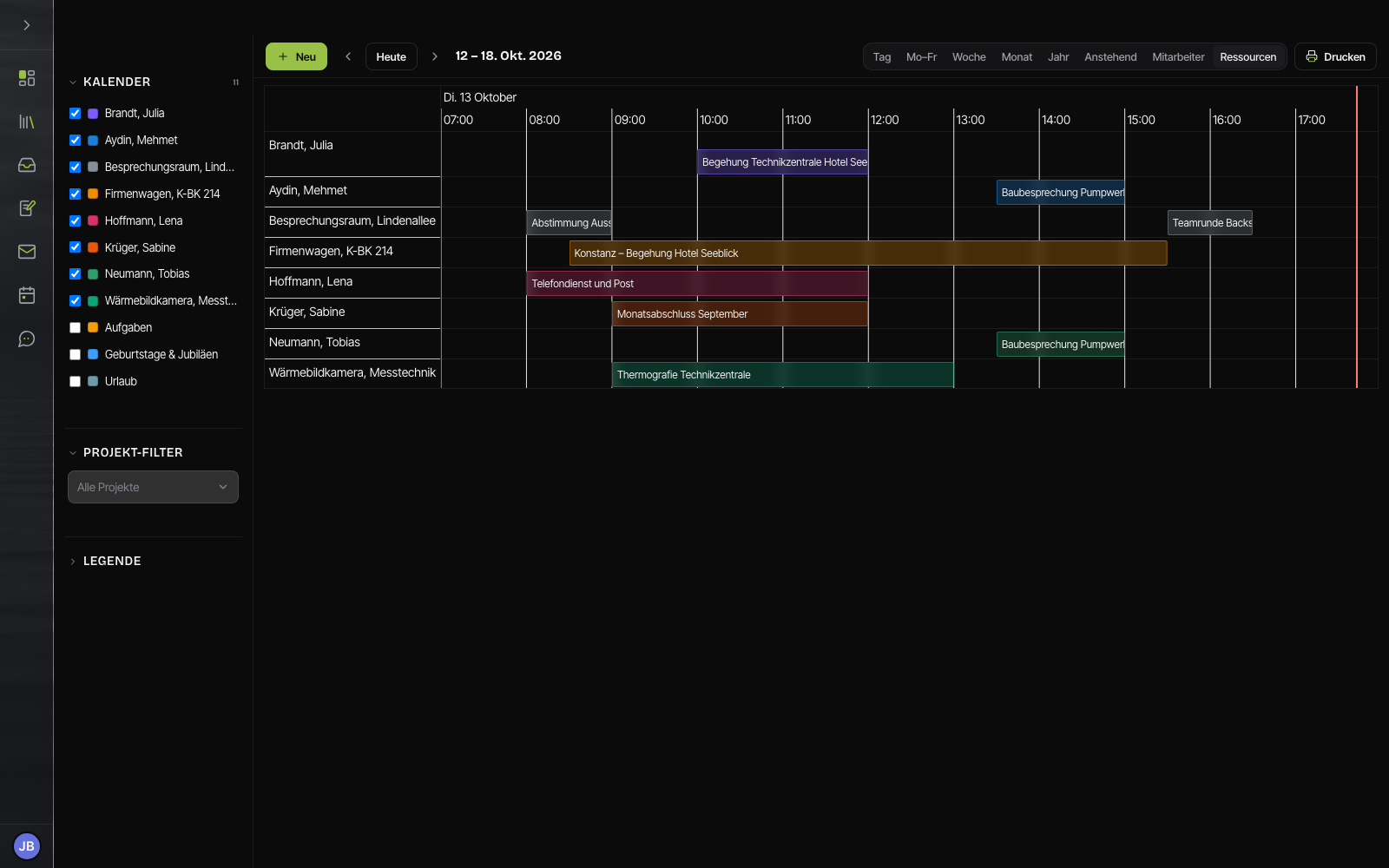Open the library books icon in the sidebar
Viewport: 1389px width, 868px height.
[x=27, y=122]
